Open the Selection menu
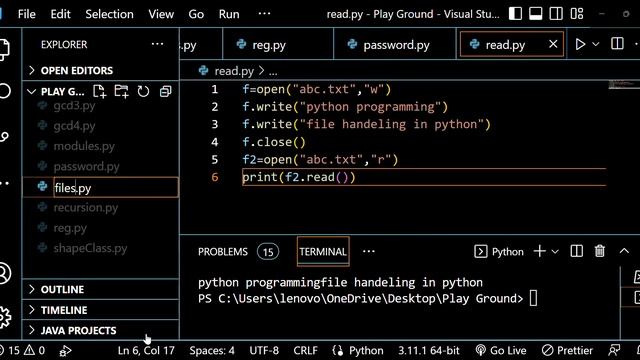640x360 pixels. click(109, 14)
